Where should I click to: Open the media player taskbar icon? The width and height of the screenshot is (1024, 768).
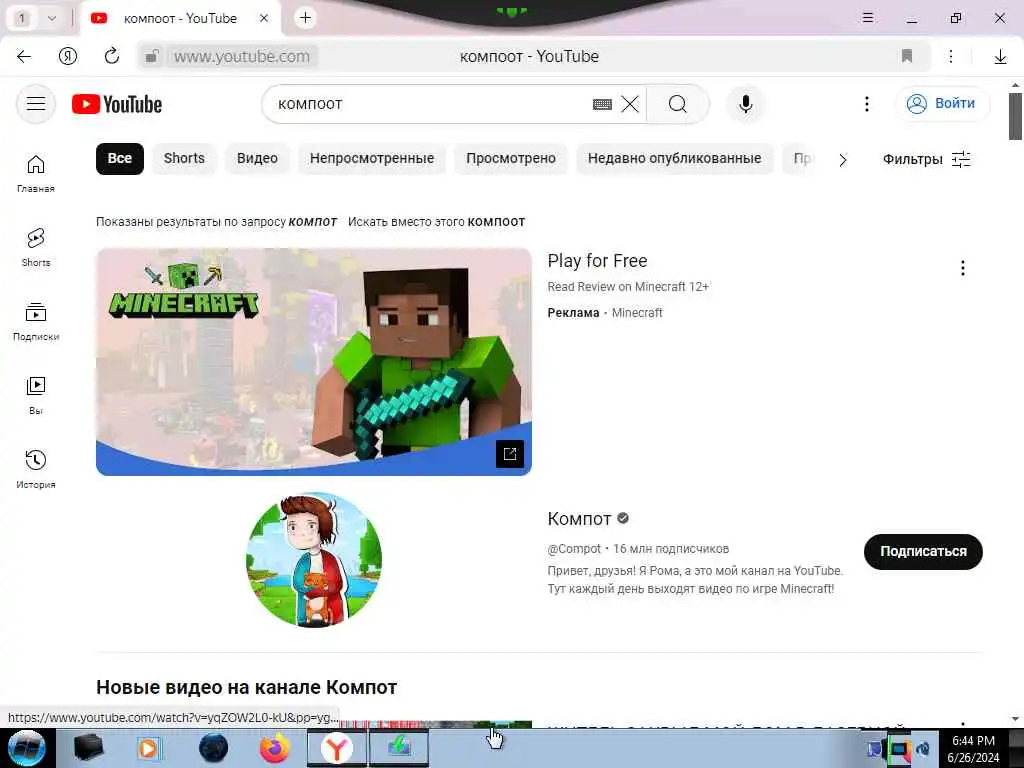coord(150,748)
